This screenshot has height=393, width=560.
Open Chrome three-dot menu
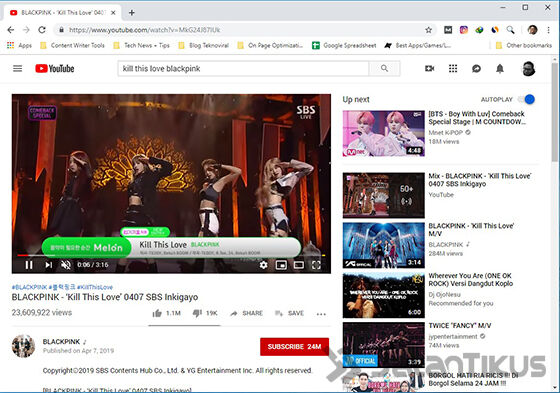coord(548,30)
